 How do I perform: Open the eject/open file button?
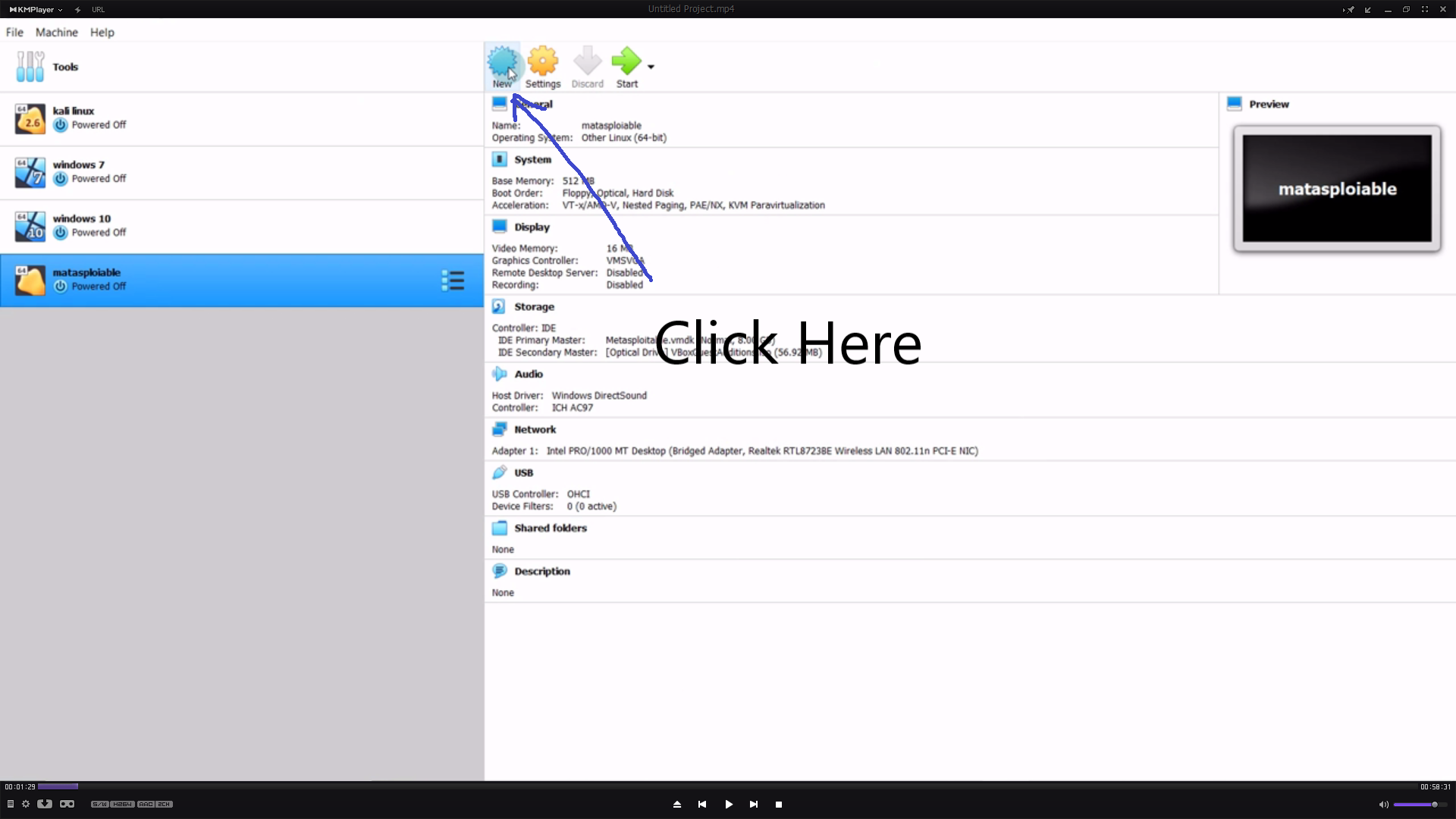[677, 805]
